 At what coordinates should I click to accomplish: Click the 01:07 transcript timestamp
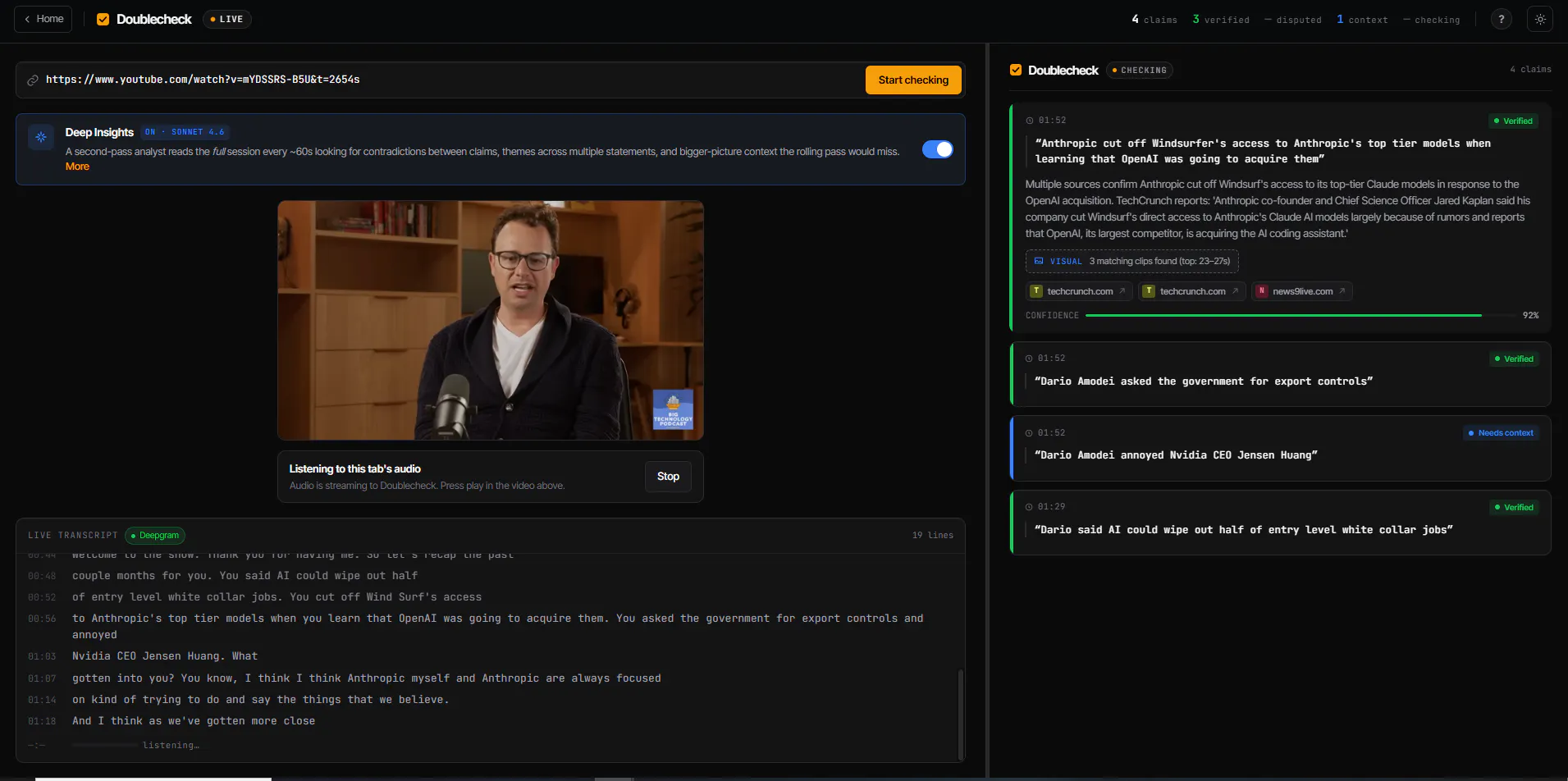pyautogui.click(x=42, y=679)
